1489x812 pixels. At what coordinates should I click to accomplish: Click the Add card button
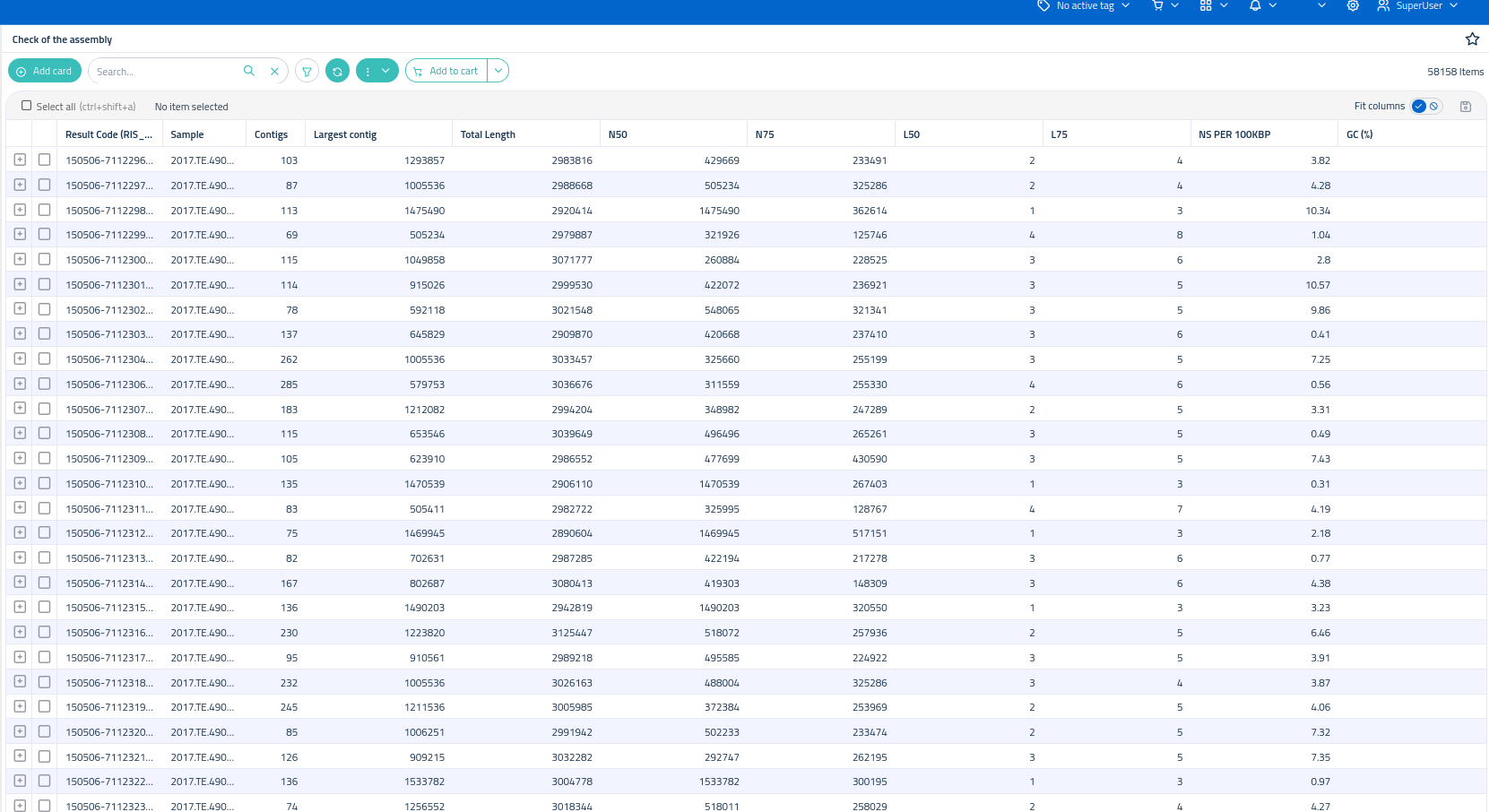45,71
